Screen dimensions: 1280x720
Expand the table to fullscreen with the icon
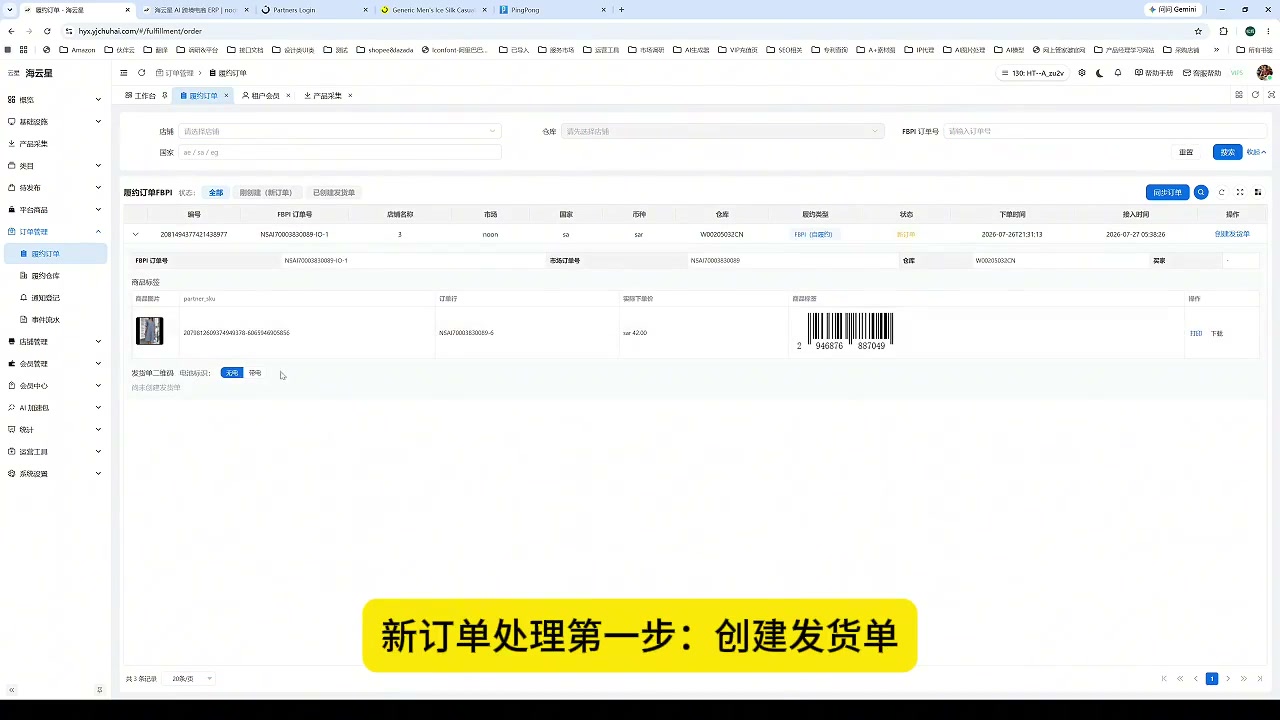1240,192
